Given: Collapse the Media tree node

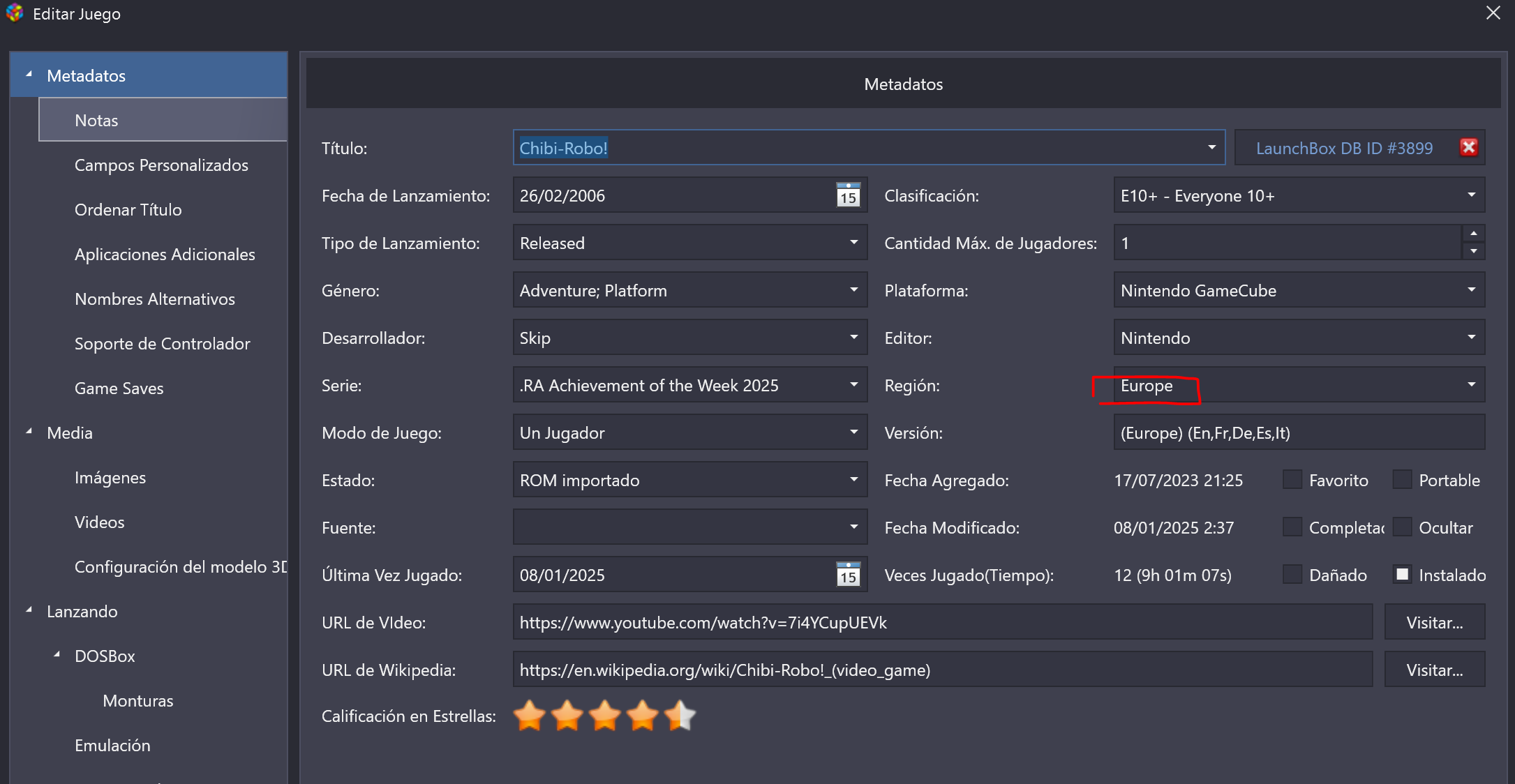Looking at the screenshot, I should click(x=29, y=432).
